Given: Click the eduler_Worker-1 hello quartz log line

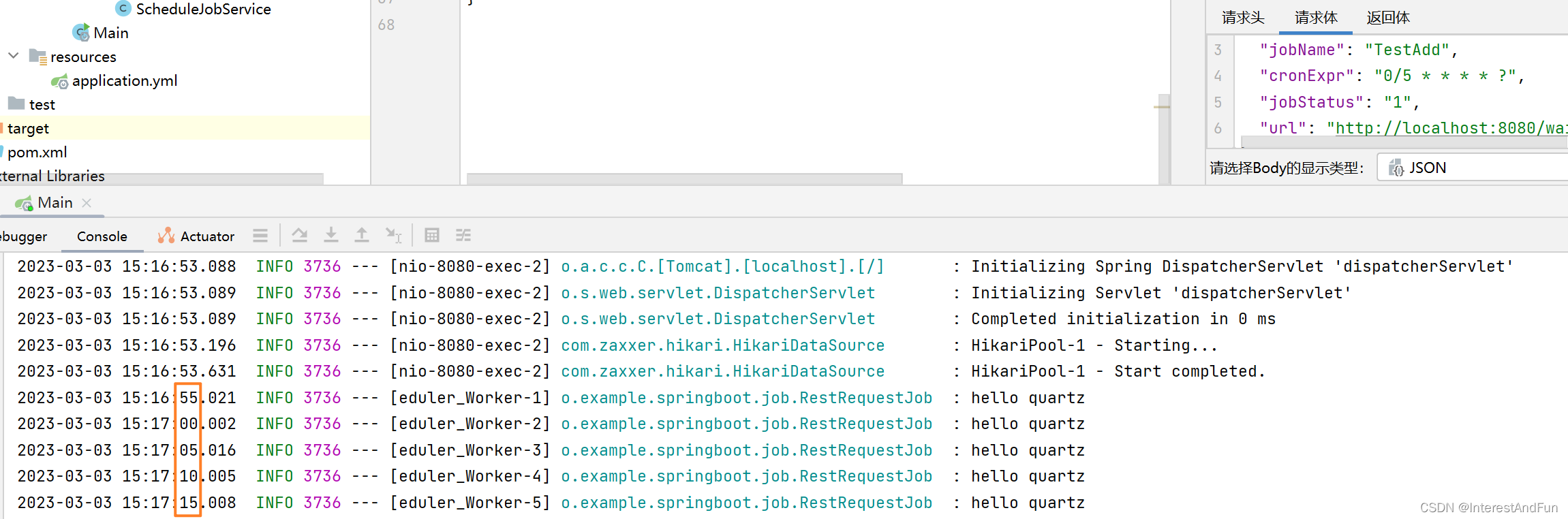Looking at the screenshot, I should 551,398.
